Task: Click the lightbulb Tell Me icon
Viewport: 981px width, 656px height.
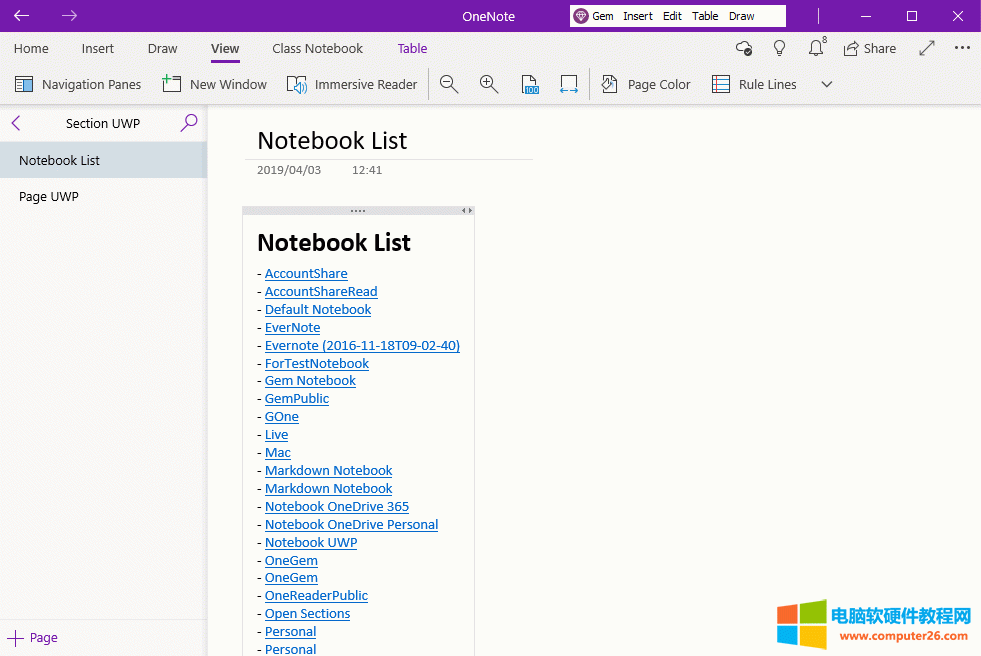Action: click(x=780, y=48)
